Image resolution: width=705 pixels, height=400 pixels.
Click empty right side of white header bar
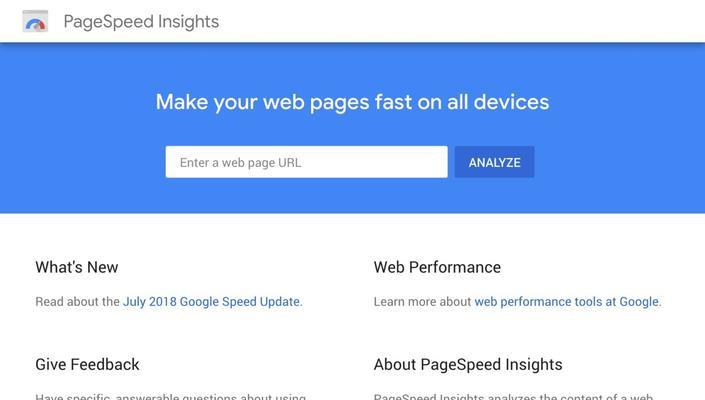(x=495, y=21)
